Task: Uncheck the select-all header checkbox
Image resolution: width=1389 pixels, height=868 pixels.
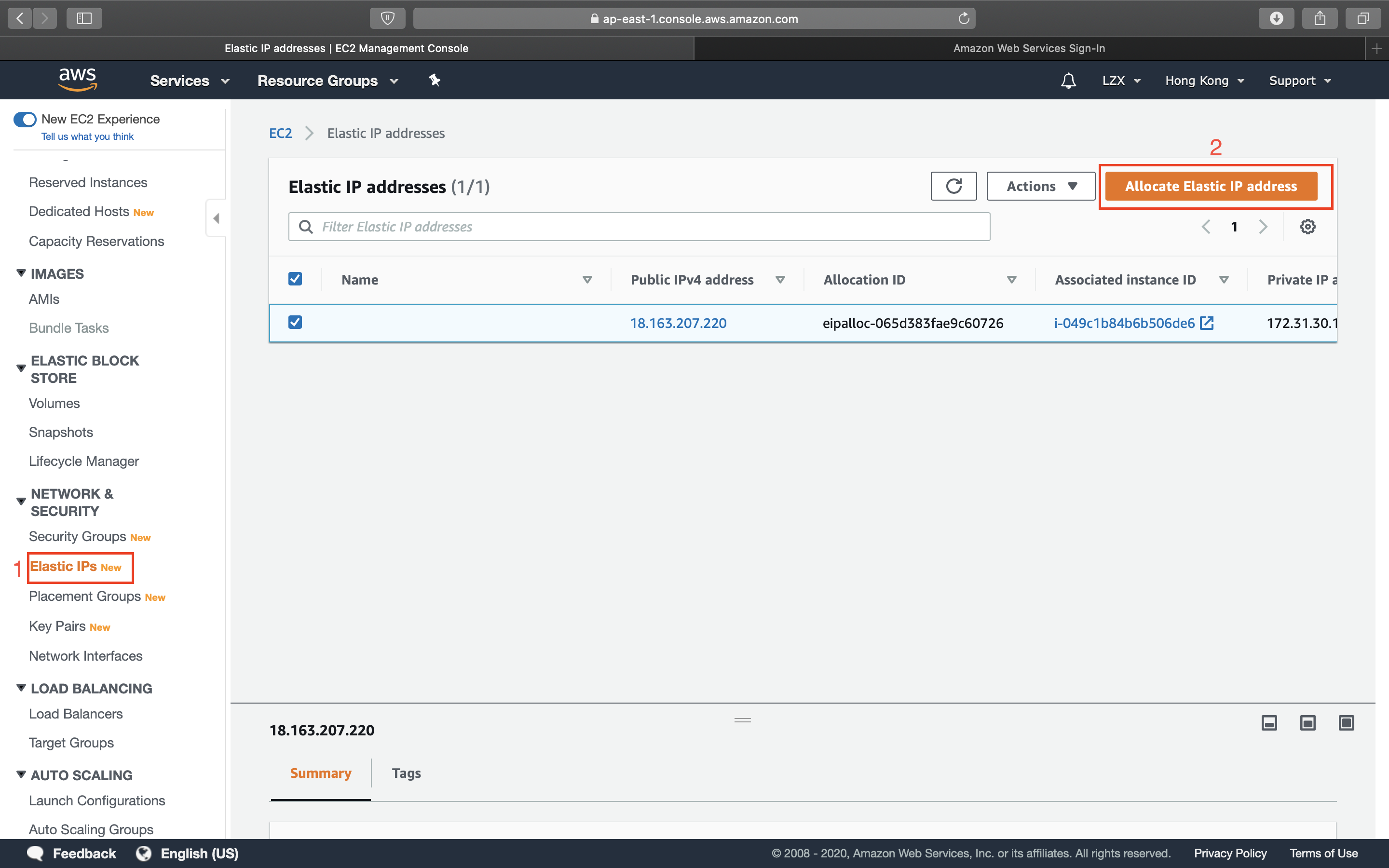Action: (295, 279)
